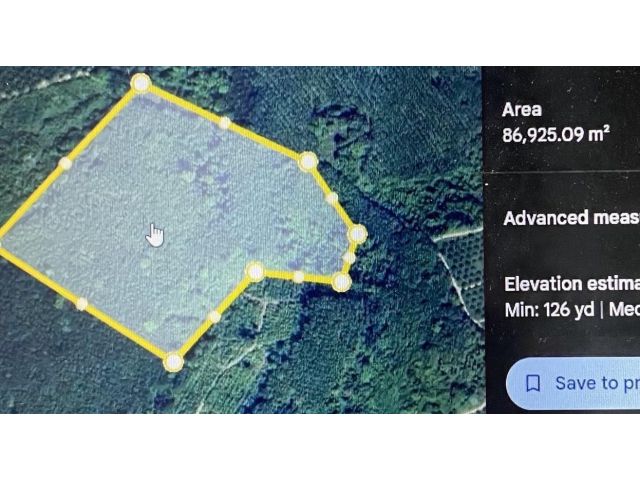Viewport: 640px width, 480px height.
Task: Click midpoint handle on the northeast top edge
Action: (x=224, y=122)
